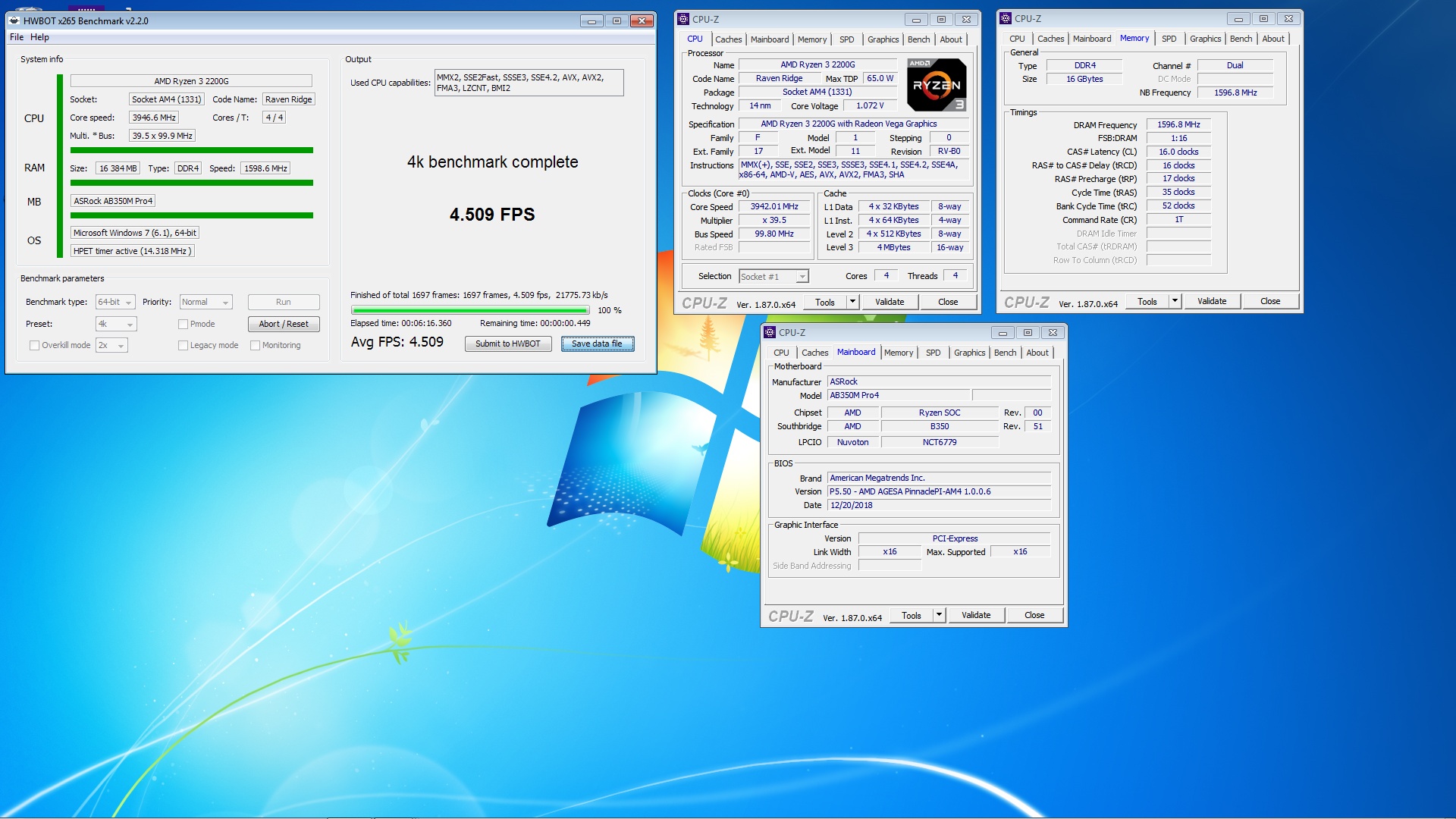Minimize the CPU-Z processor window
Viewport: 1456px width, 819px height.
click(x=916, y=20)
